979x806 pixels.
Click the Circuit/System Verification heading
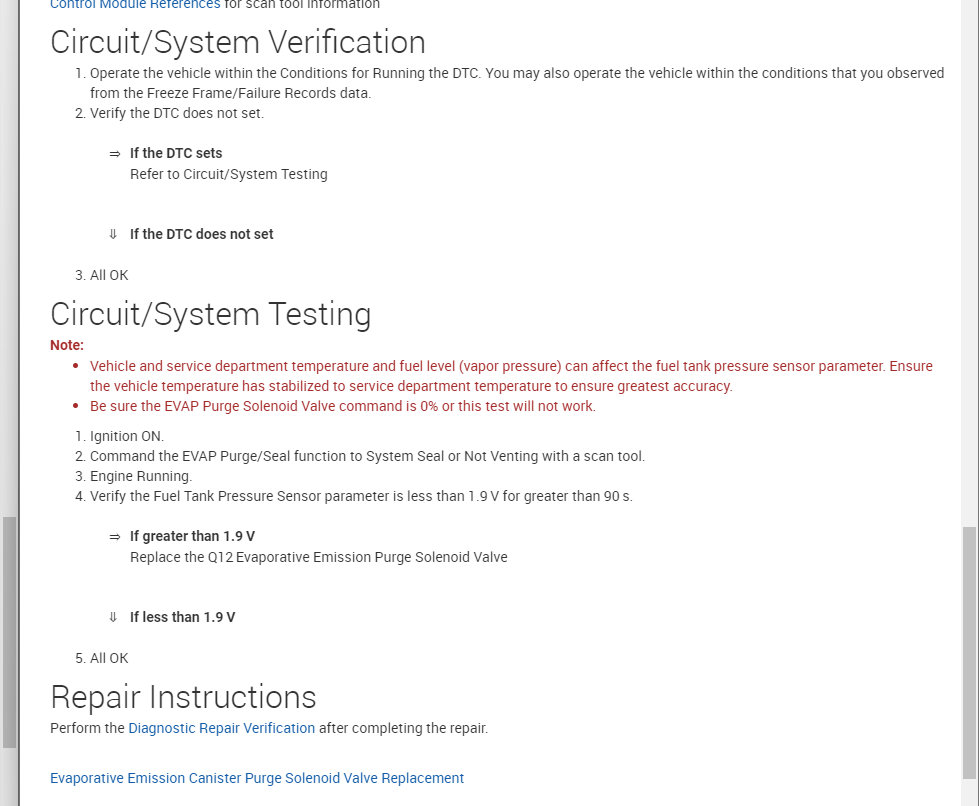pyautogui.click(x=238, y=43)
